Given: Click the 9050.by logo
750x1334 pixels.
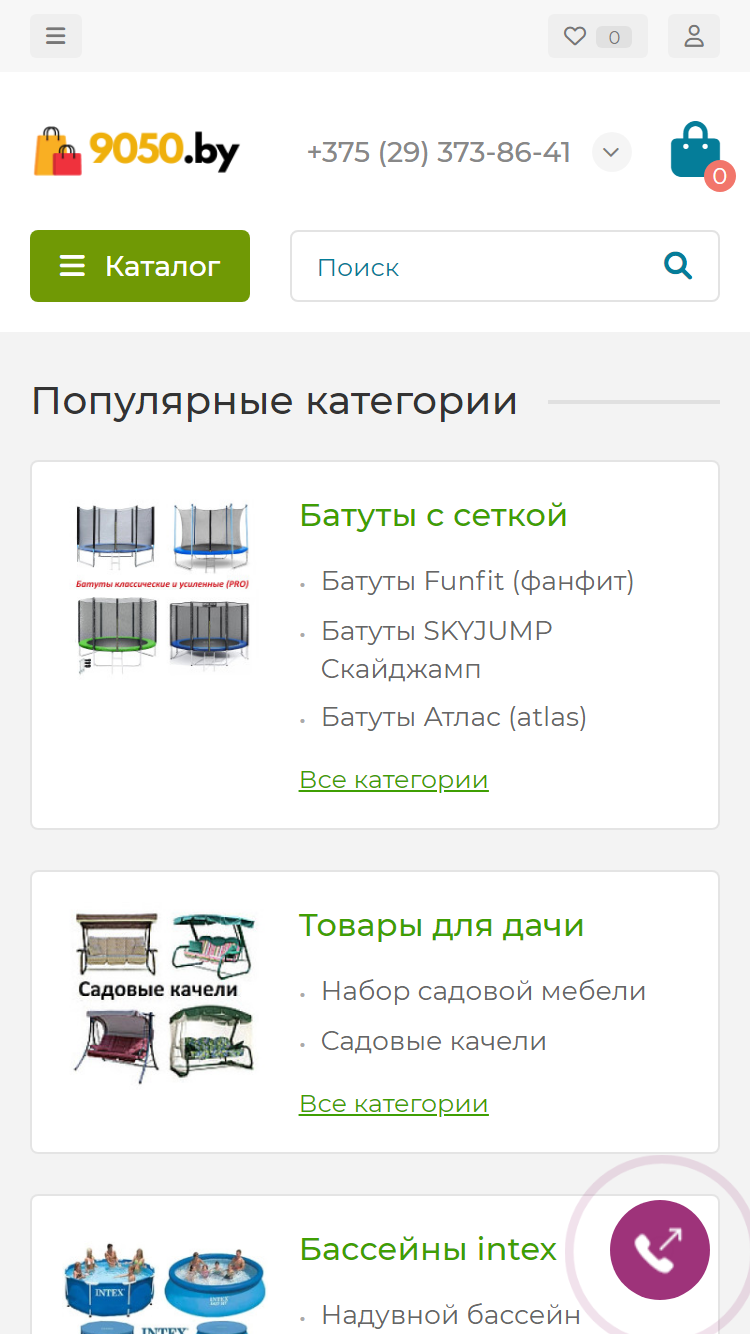Looking at the screenshot, I should (x=137, y=151).
